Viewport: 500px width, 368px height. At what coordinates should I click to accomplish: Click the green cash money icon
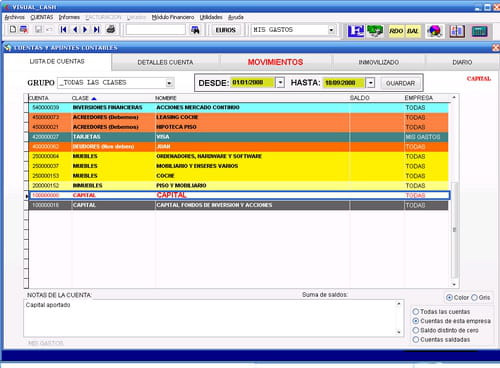tap(375, 31)
